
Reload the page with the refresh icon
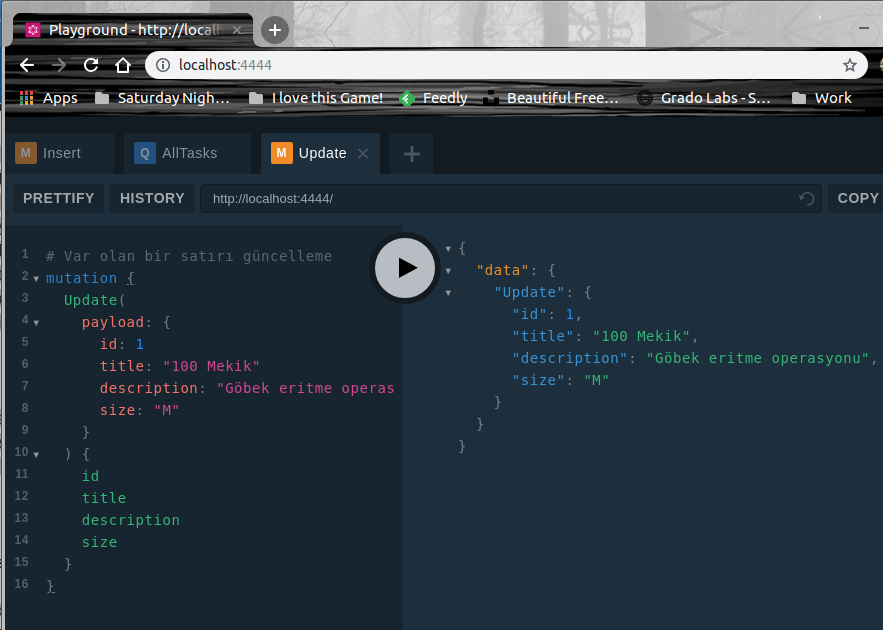click(91, 65)
